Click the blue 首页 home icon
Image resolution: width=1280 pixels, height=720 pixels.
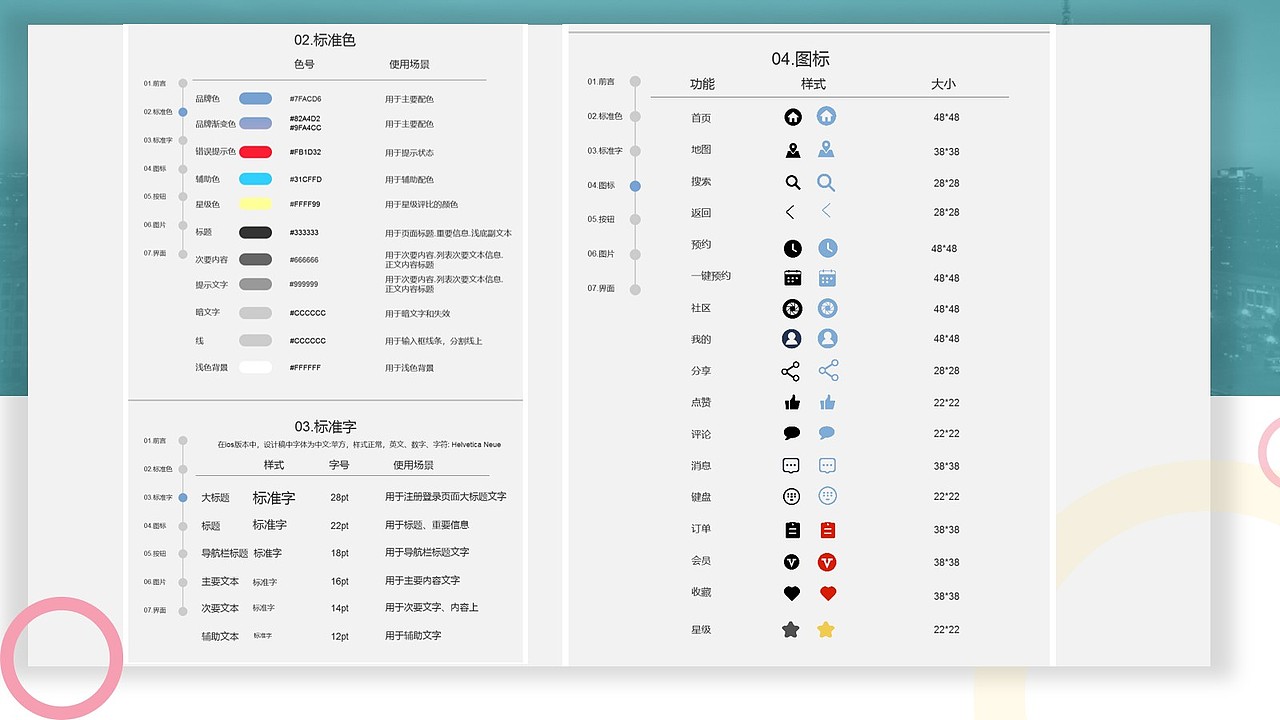pyautogui.click(x=826, y=116)
